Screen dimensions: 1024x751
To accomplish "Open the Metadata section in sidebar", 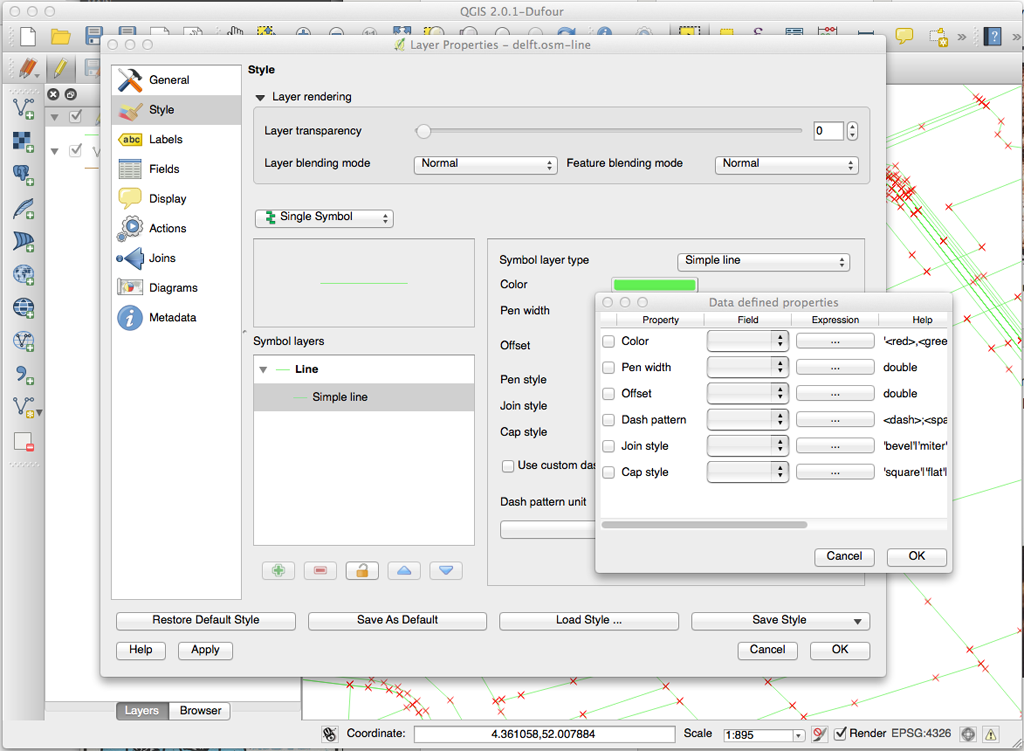I will [172, 318].
